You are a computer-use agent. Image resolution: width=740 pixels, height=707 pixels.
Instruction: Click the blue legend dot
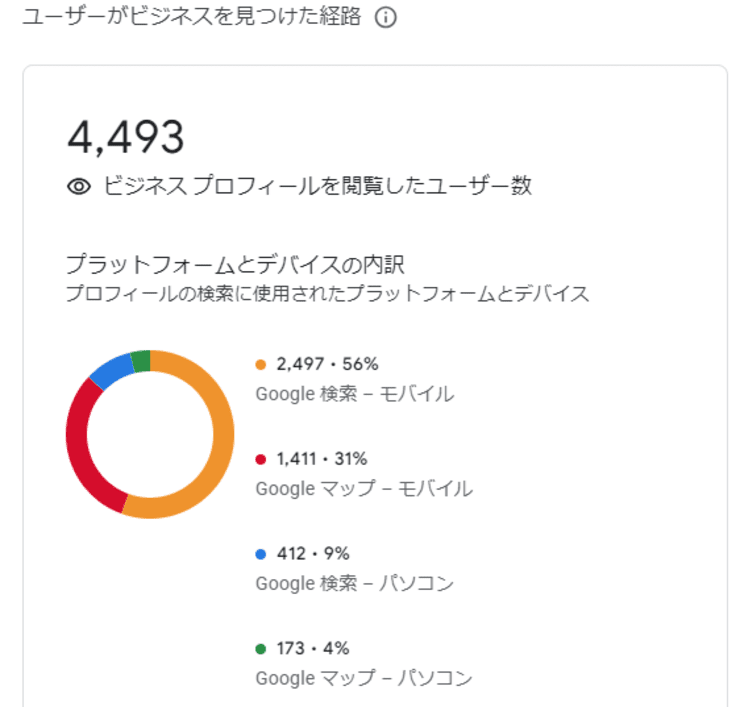(262, 554)
